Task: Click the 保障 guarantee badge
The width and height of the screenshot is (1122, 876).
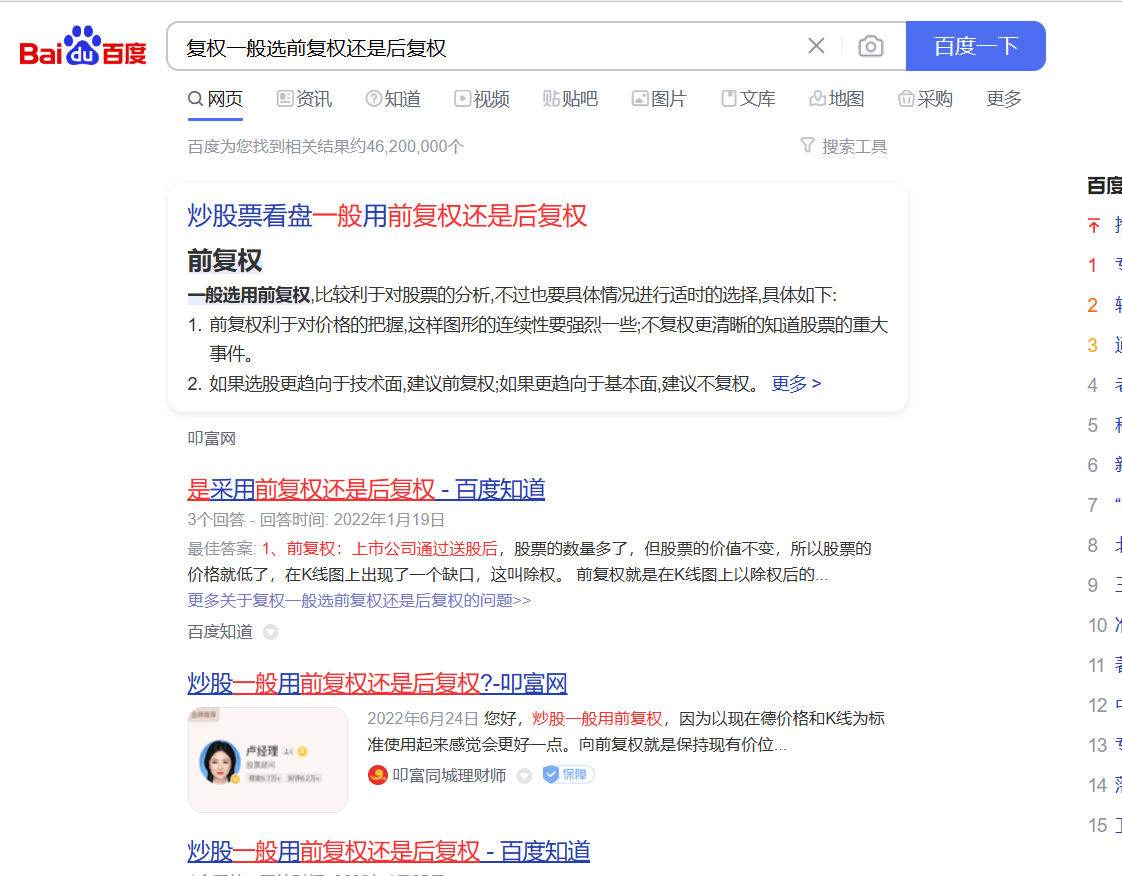Action: [568, 774]
